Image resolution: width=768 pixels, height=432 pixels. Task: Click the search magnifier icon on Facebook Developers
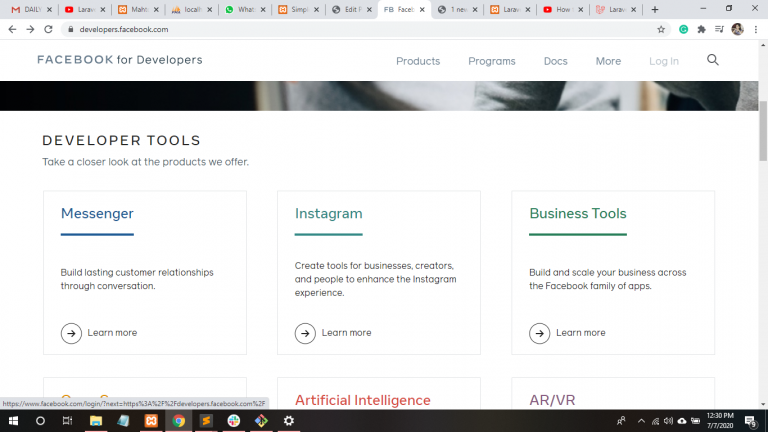point(713,60)
